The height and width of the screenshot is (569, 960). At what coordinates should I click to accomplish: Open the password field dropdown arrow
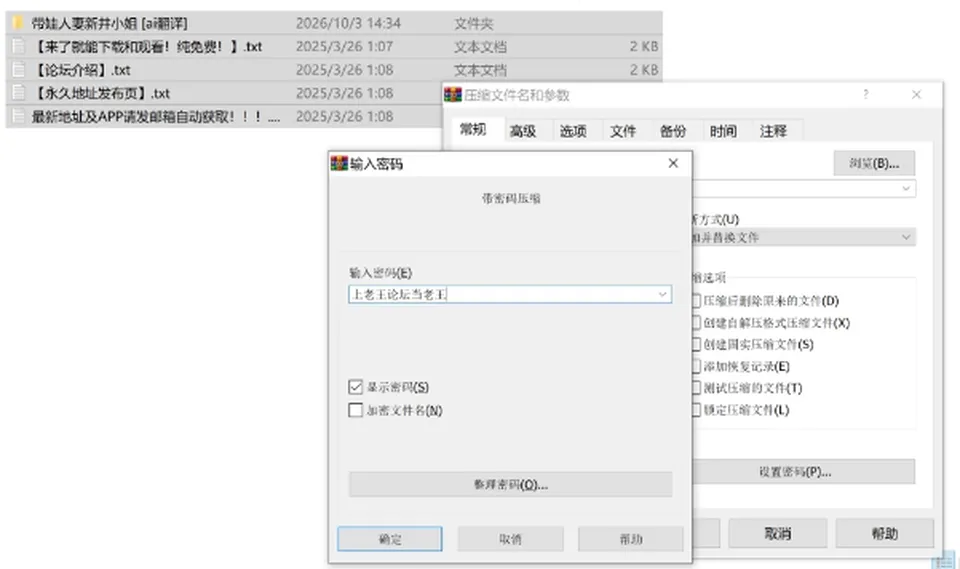pyautogui.click(x=662, y=295)
